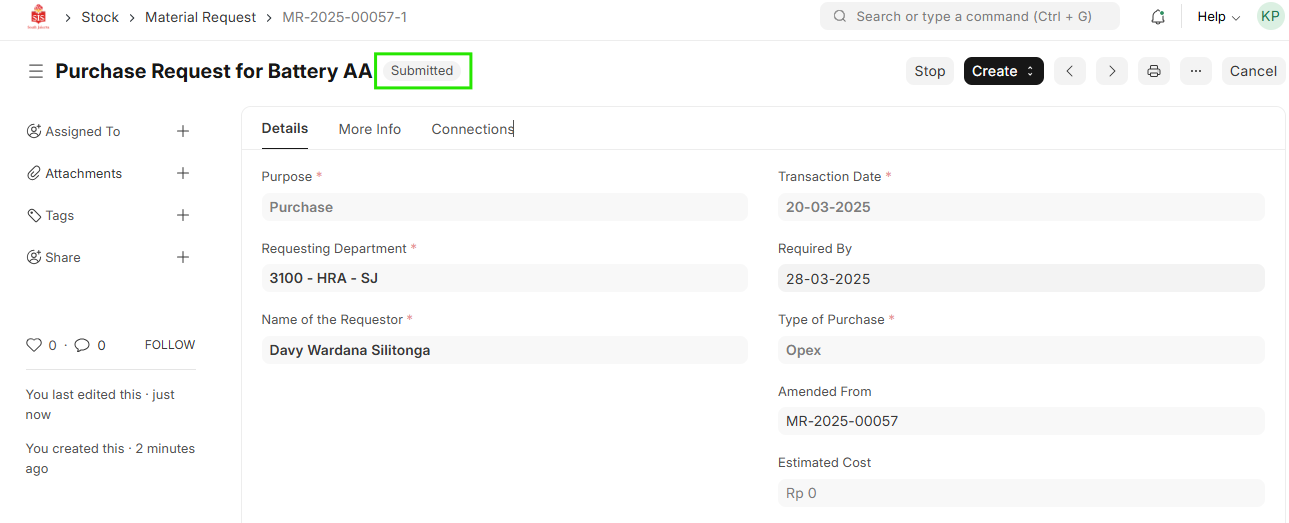Switch to the More Info tab
This screenshot has height=523, width=1289.
click(x=370, y=129)
